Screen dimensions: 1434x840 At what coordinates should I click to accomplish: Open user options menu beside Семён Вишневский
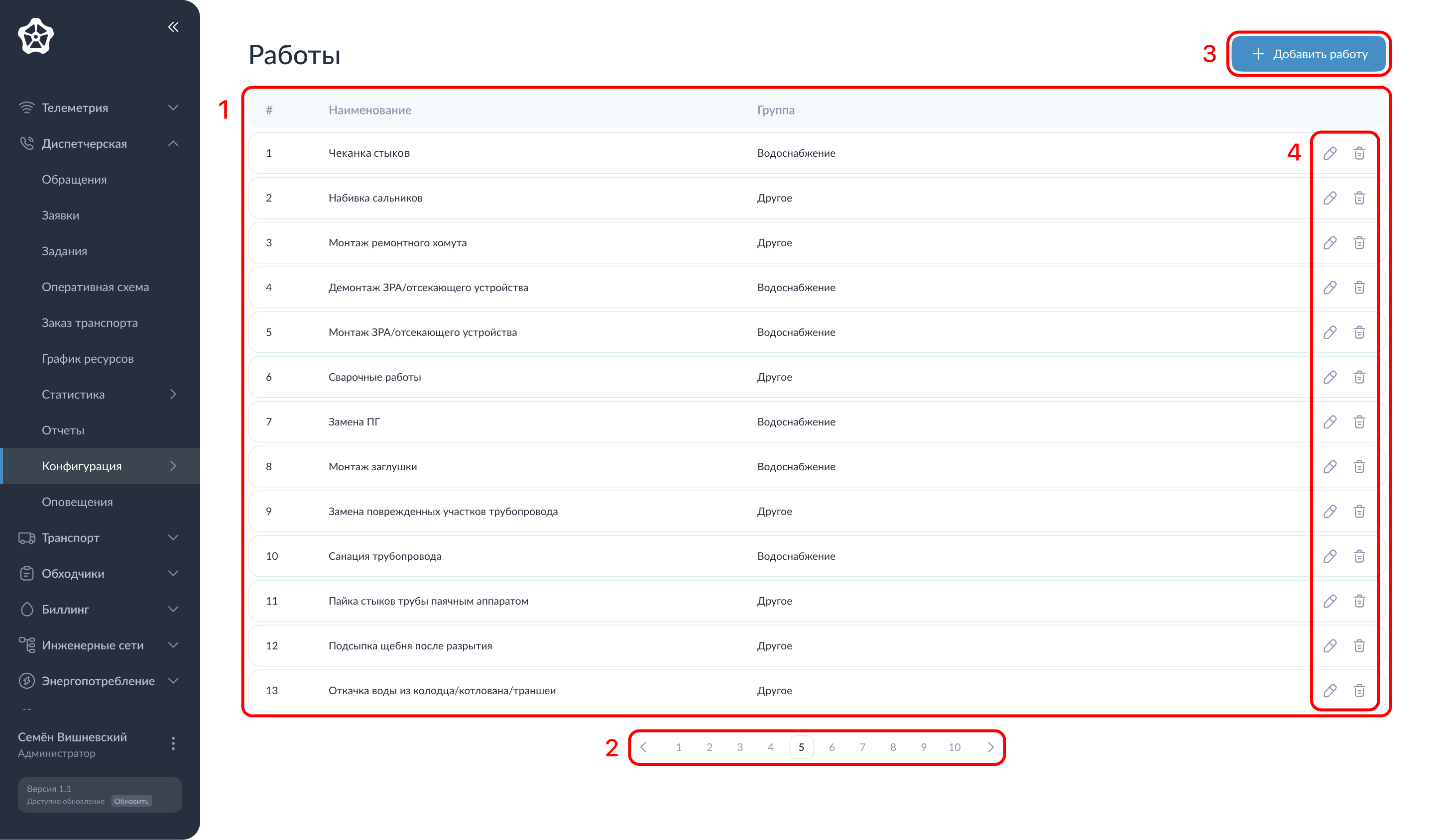173,743
